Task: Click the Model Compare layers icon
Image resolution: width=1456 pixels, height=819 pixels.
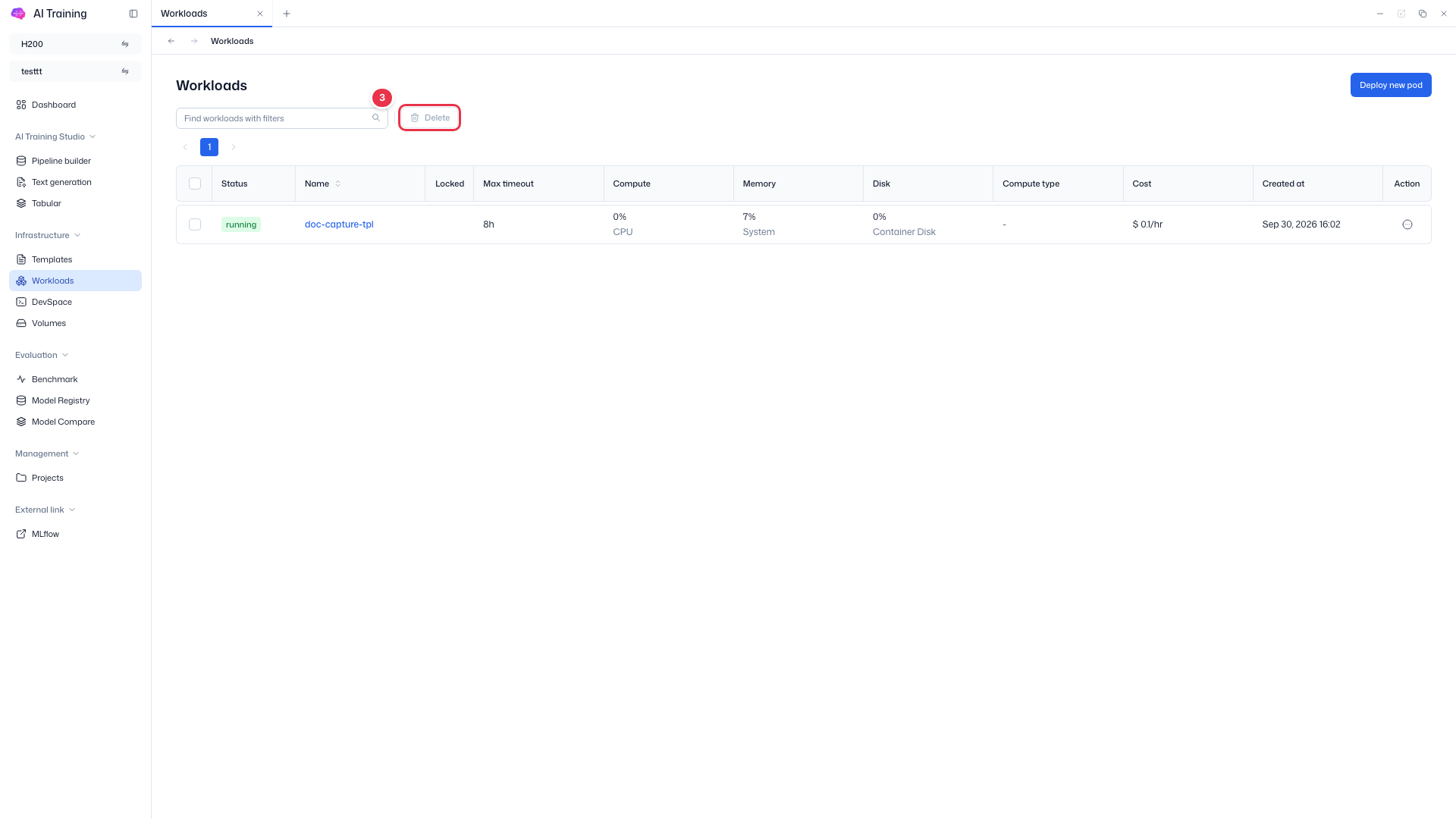Action: 21,422
